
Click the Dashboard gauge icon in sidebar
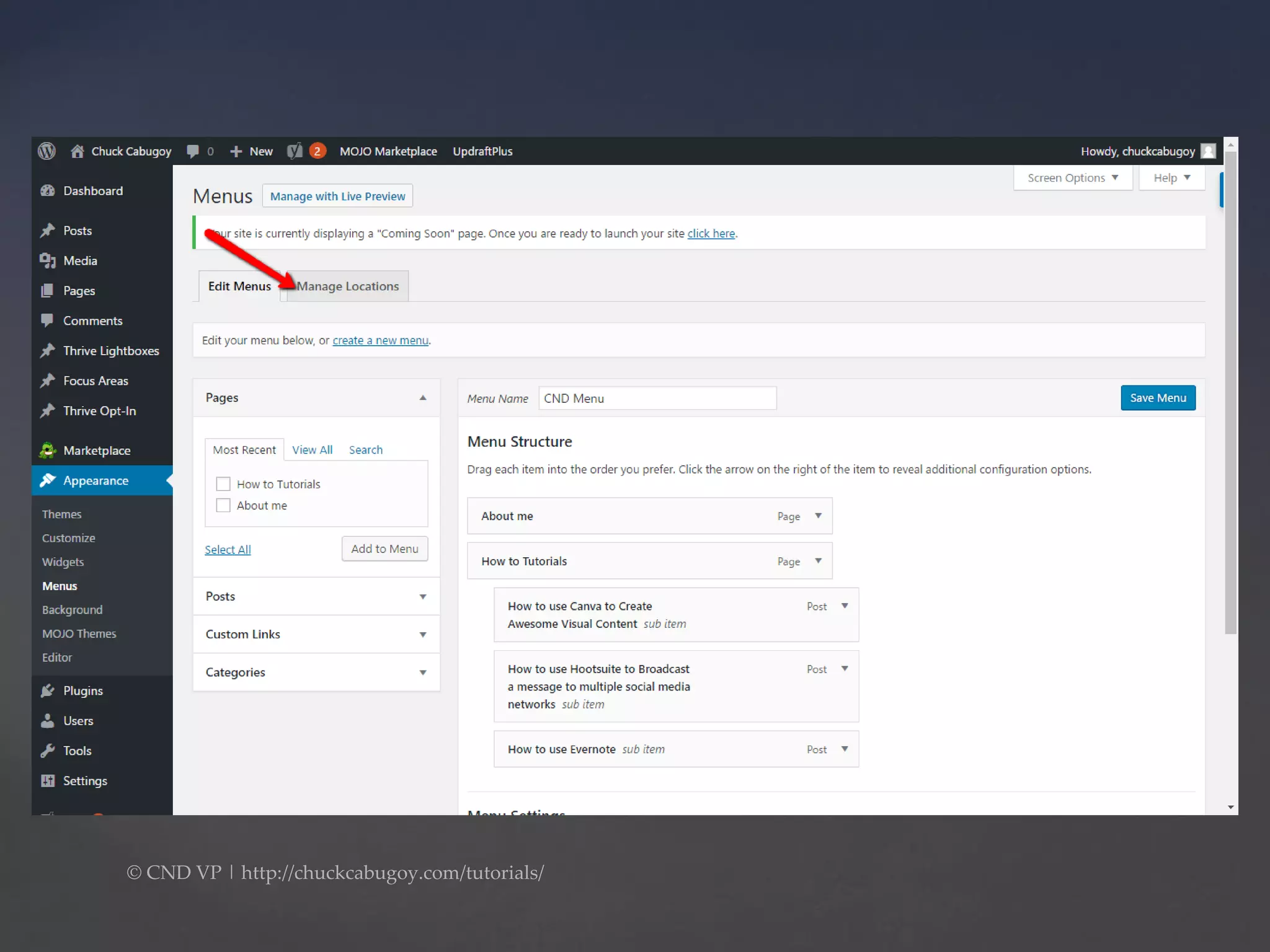pos(48,191)
